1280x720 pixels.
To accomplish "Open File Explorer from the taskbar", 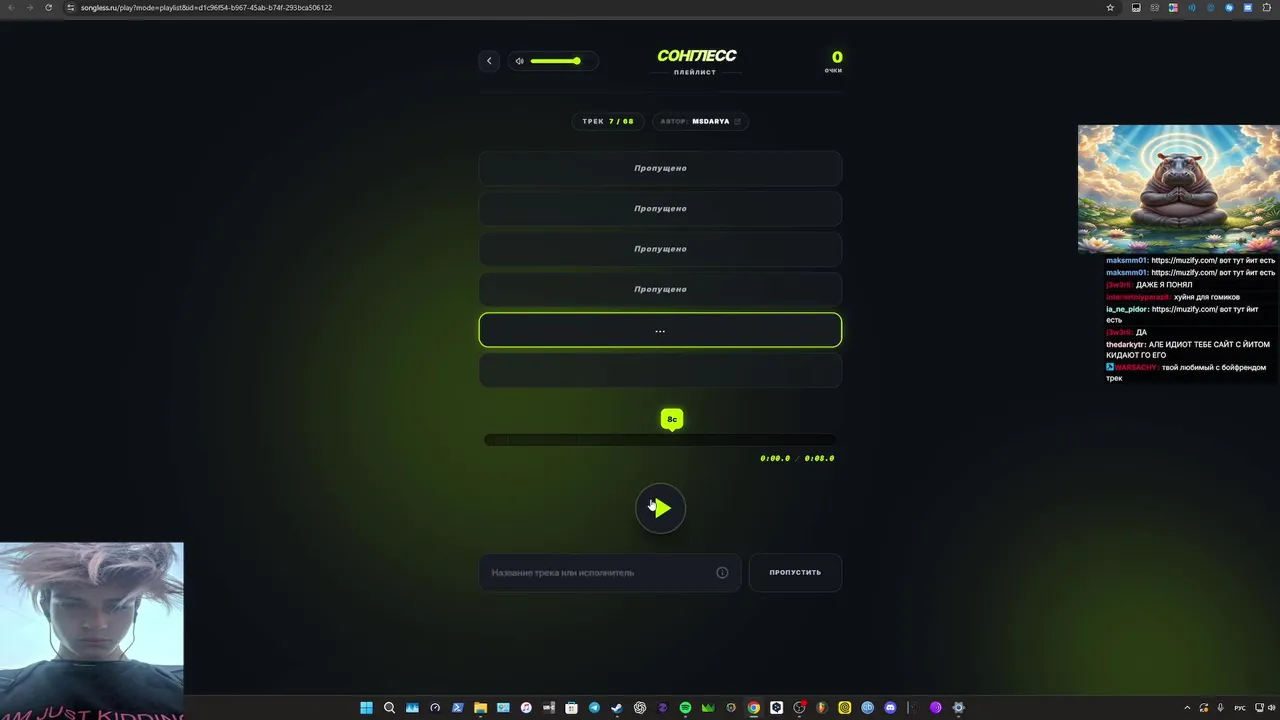I will pyautogui.click(x=480, y=708).
